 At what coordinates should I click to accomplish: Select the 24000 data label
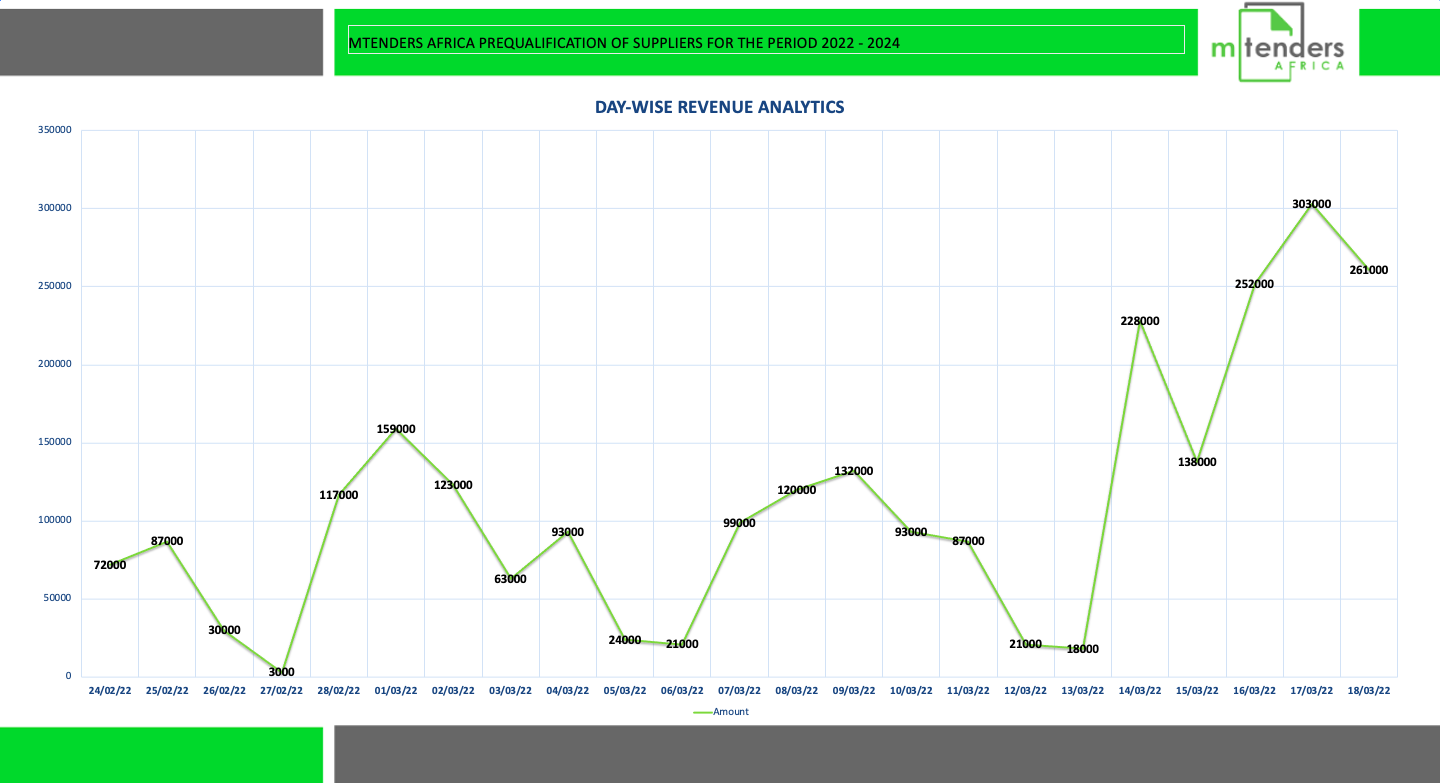click(625, 640)
